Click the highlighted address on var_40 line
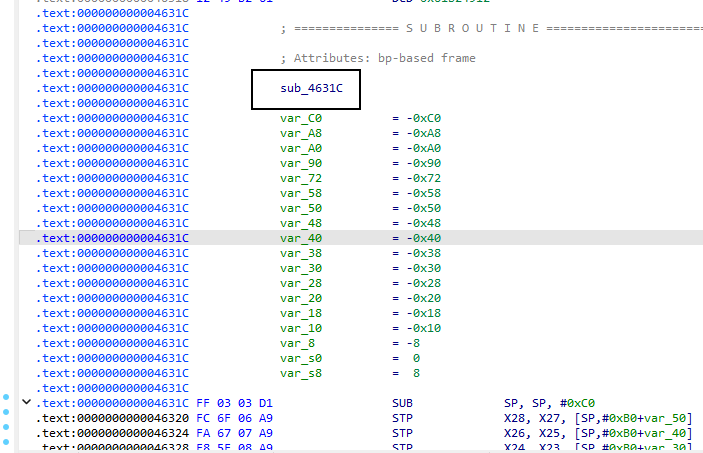This screenshot has width=703, height=453. (x=112, y=238)
